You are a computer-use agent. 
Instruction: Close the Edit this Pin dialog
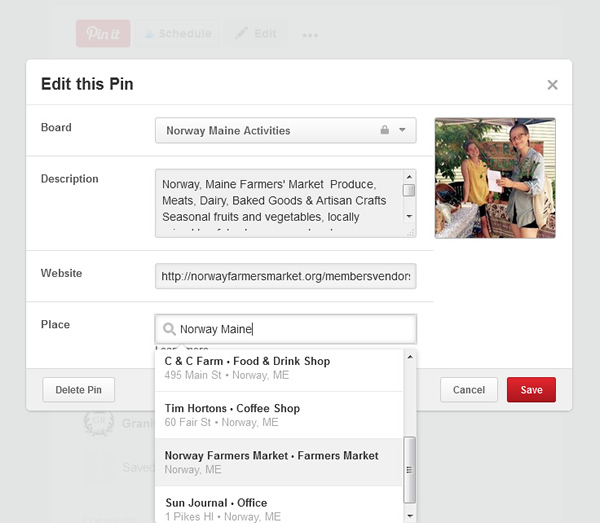click(x=552, y=85)
